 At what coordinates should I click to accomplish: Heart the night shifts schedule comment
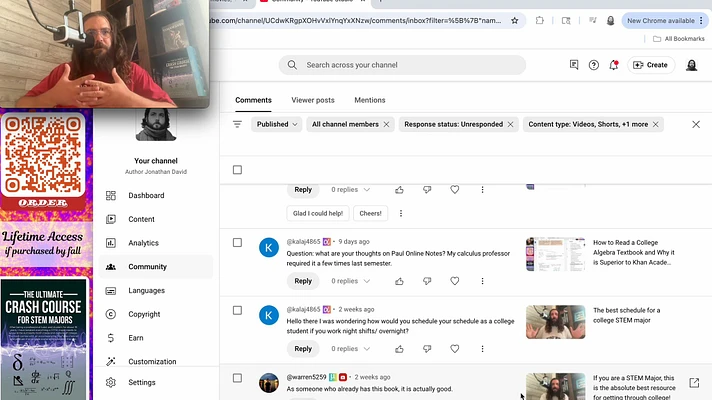tap(455, 349)
